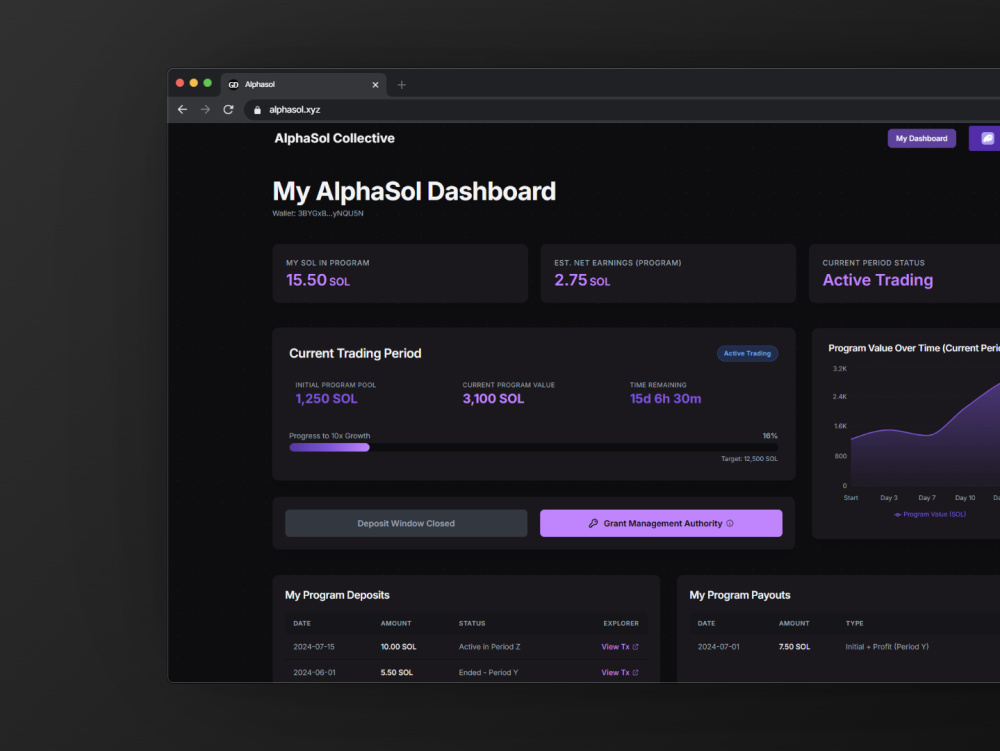Select the Alphasol browser tab
Screen dimensions: 1000x751
(x=304, y=85)
